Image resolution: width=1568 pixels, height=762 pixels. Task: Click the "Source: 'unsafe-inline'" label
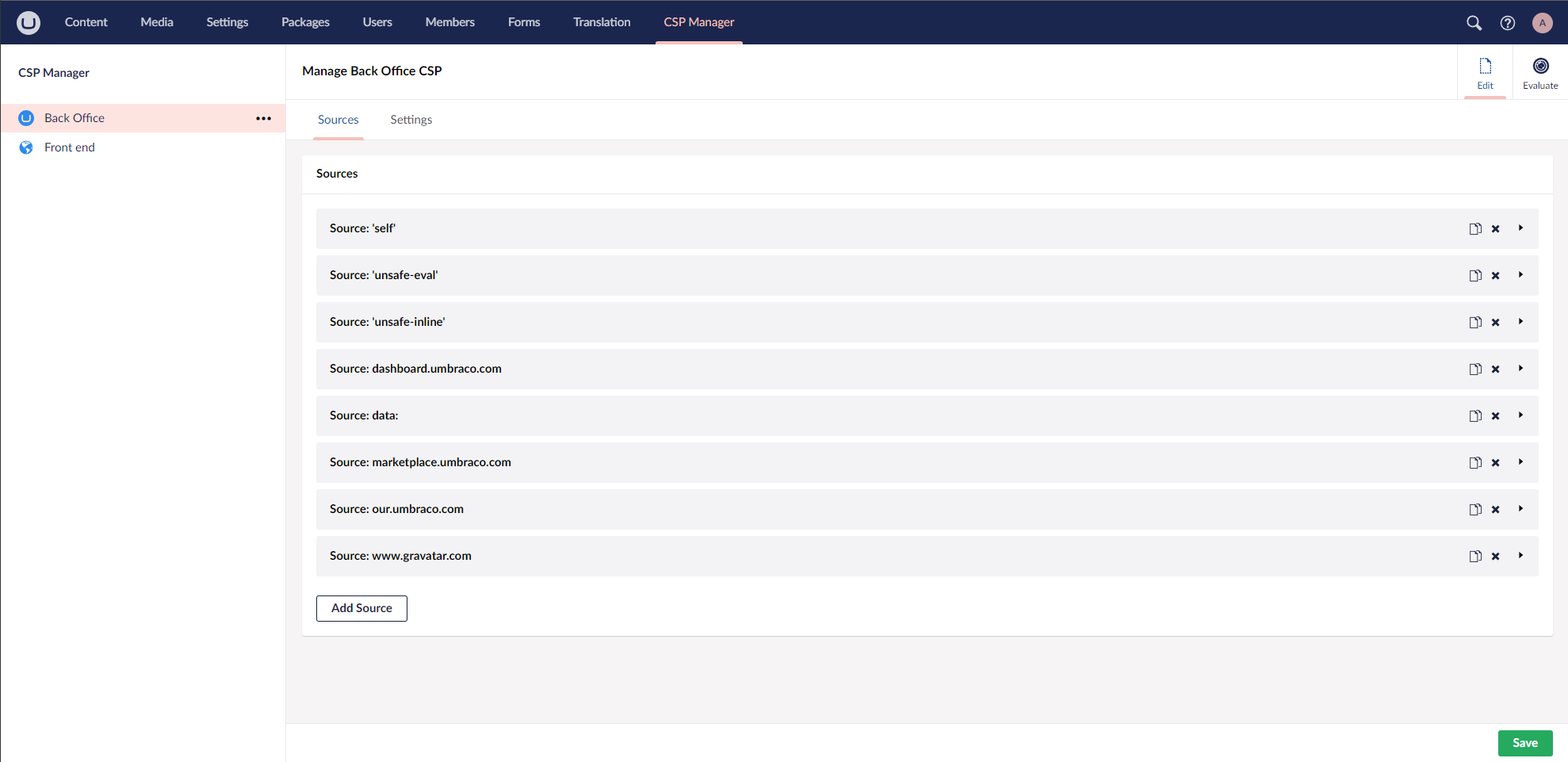coord(388,322)
